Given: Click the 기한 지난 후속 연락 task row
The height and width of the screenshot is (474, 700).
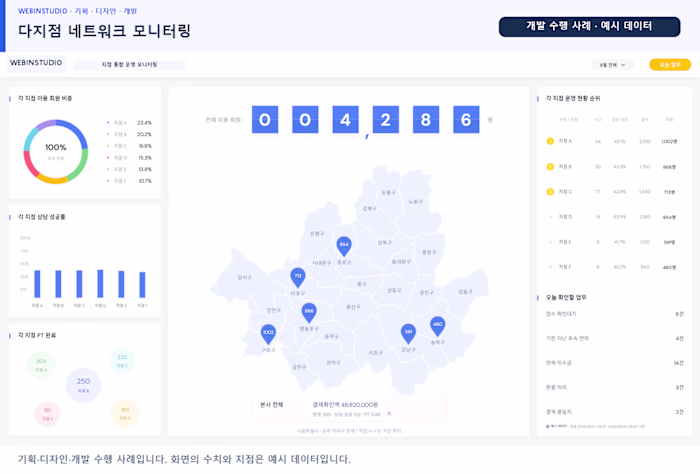Looking at the screenshot, I should click(x=614, y=338).
